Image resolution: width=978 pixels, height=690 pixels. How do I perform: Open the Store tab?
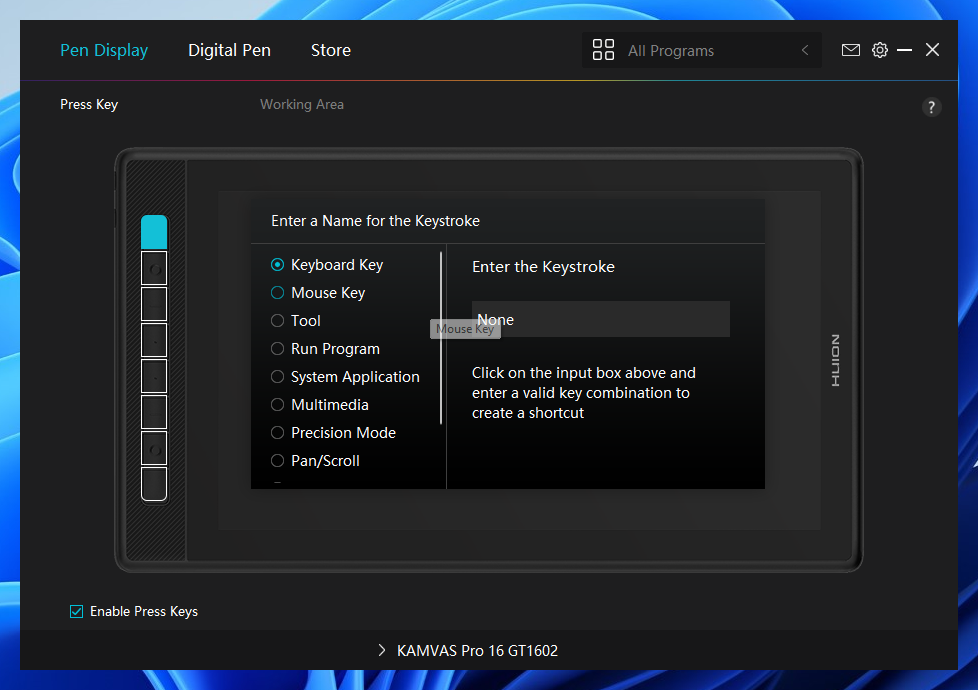pos(331,50)
